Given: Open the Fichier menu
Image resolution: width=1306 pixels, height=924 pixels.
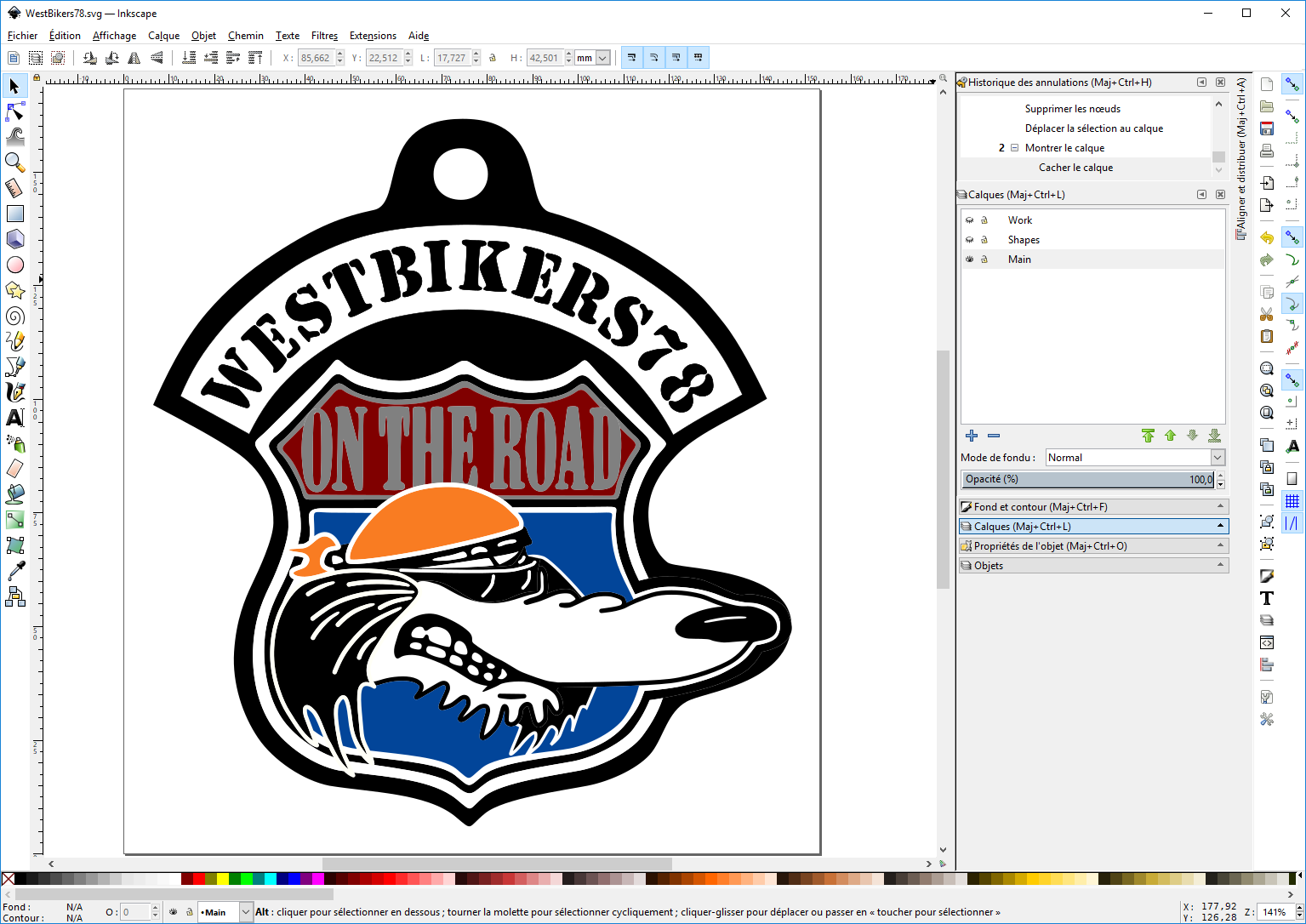Looking at the screenshot, I should 22,36.
